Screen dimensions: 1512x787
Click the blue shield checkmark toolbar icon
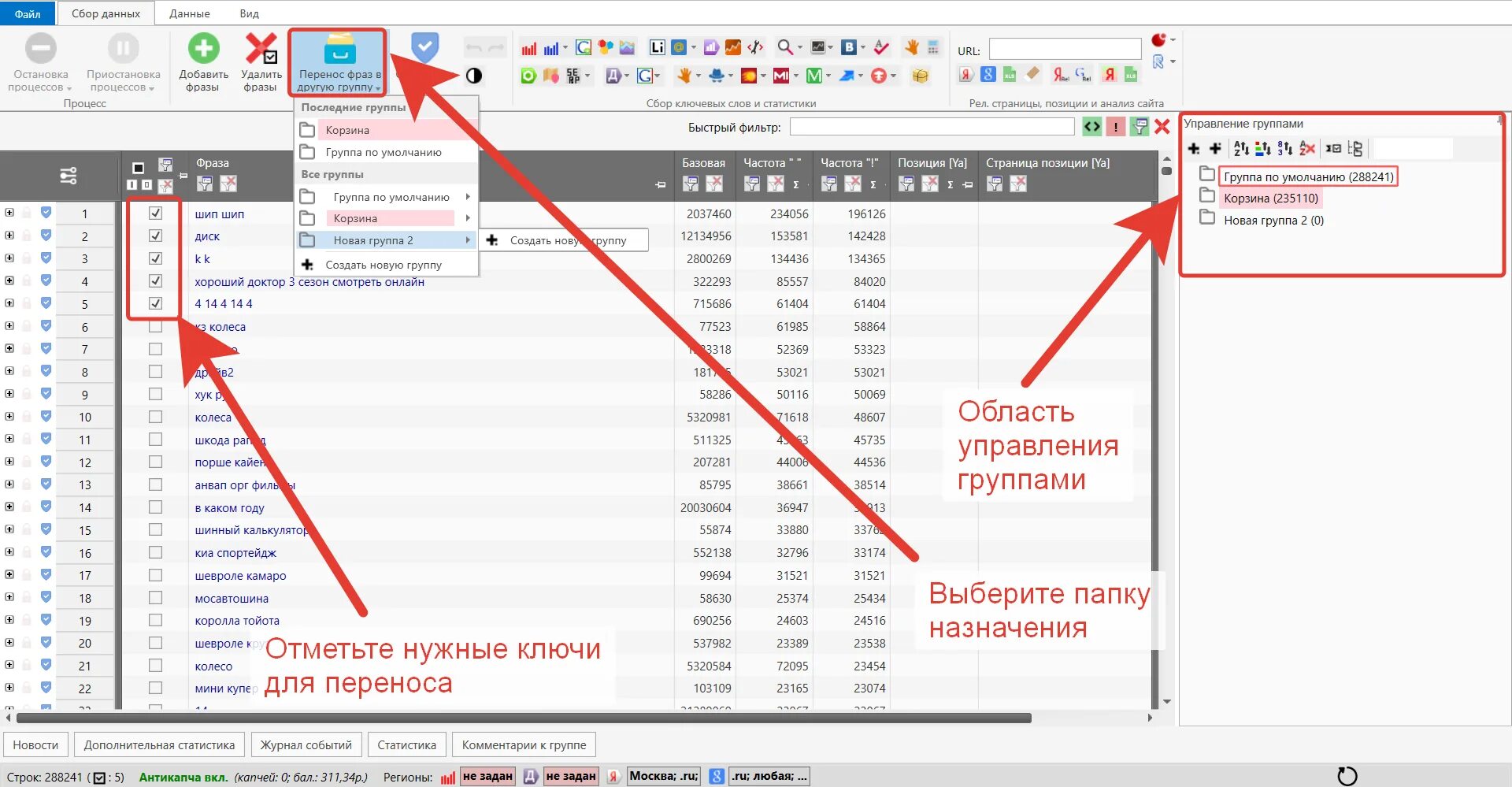point(425,47)
